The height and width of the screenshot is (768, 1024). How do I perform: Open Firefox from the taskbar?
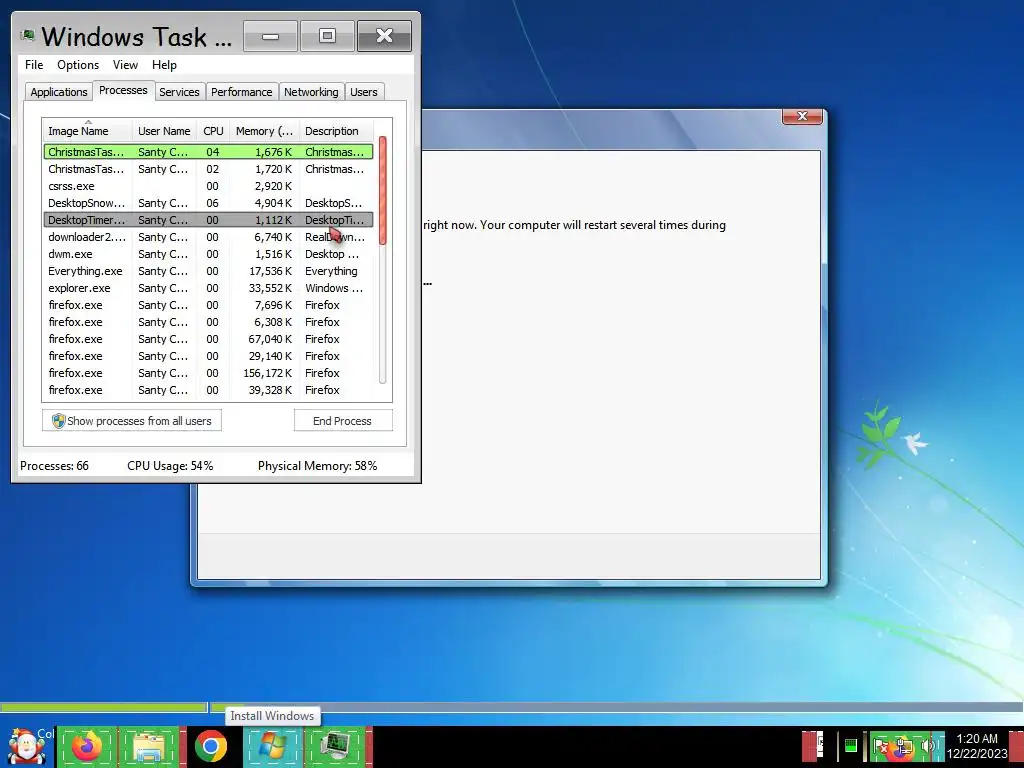pos(87,746)
